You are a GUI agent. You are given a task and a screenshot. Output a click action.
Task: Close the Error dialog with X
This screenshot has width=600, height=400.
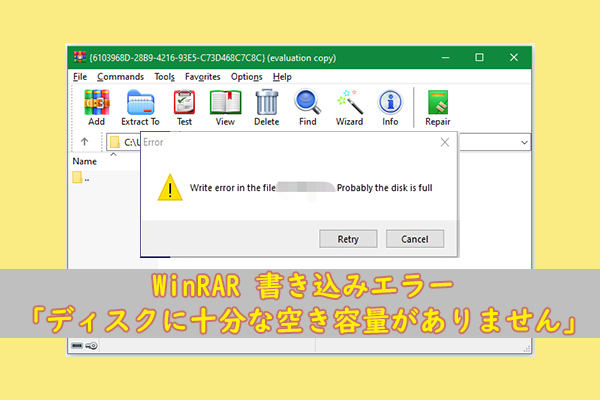(445, 142)
